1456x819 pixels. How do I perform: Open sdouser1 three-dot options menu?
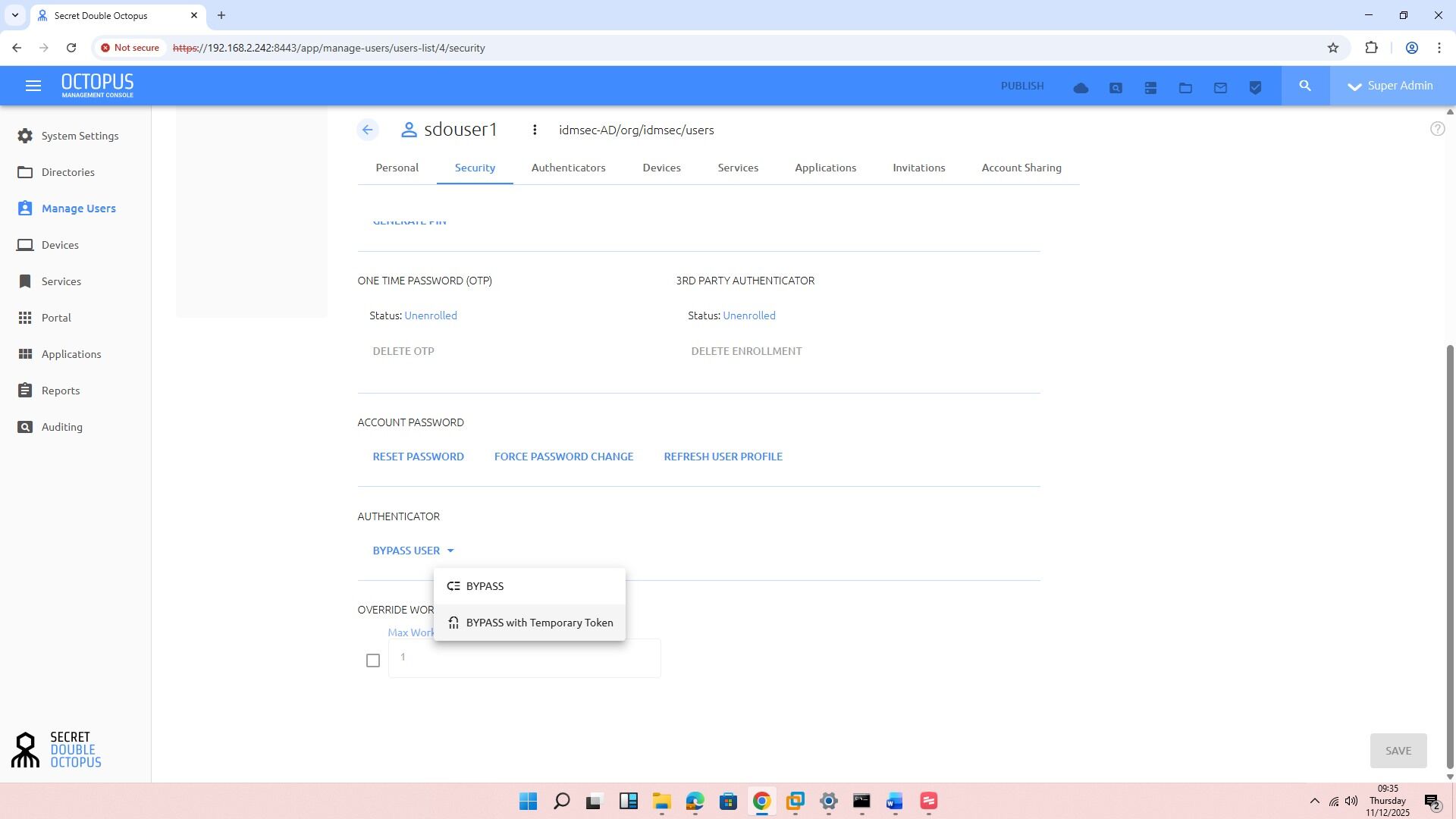coord(535,130)
